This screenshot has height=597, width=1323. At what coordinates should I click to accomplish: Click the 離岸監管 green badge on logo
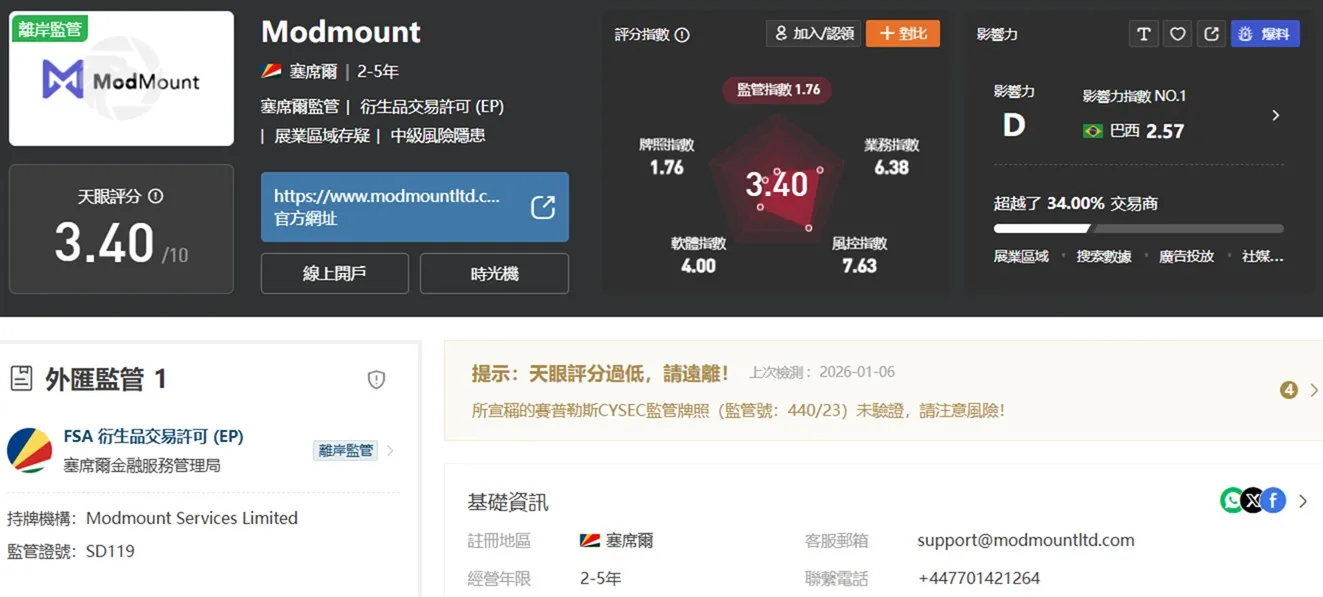click(x=50, y=29)
